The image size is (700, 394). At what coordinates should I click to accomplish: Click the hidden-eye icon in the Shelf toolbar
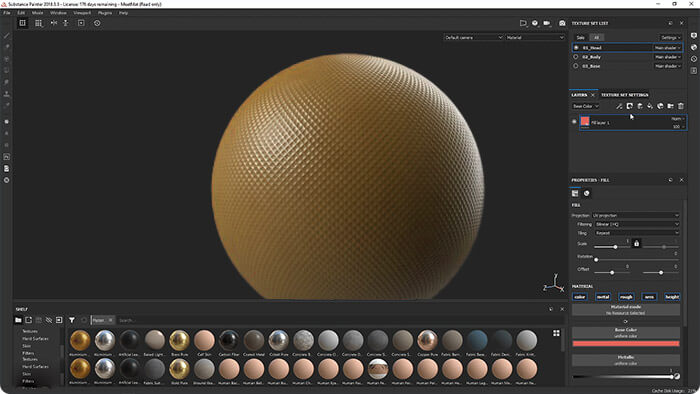[49, 320]
